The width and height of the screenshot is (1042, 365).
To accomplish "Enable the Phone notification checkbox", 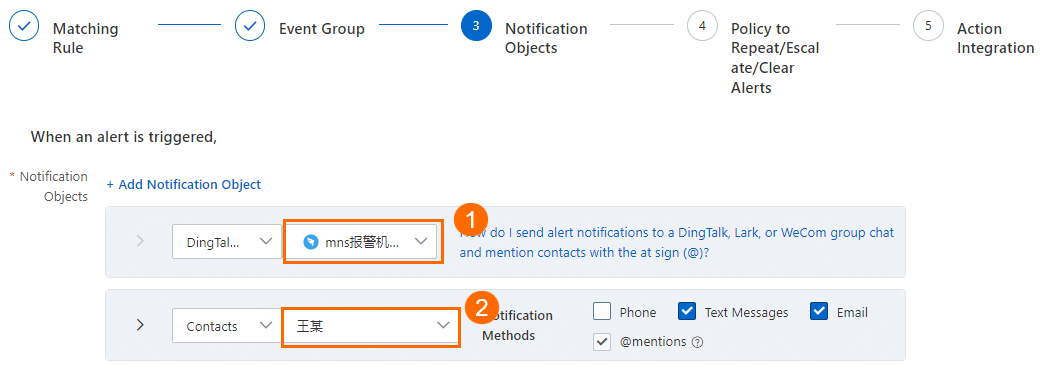I will 602,311.
